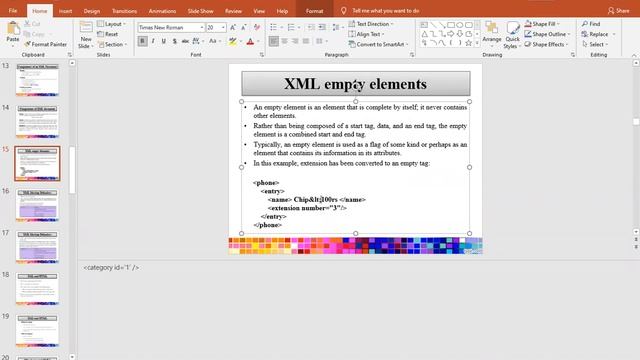Click Find in Editing group
Screen dimensions: 640x360
tap(591, 24)
